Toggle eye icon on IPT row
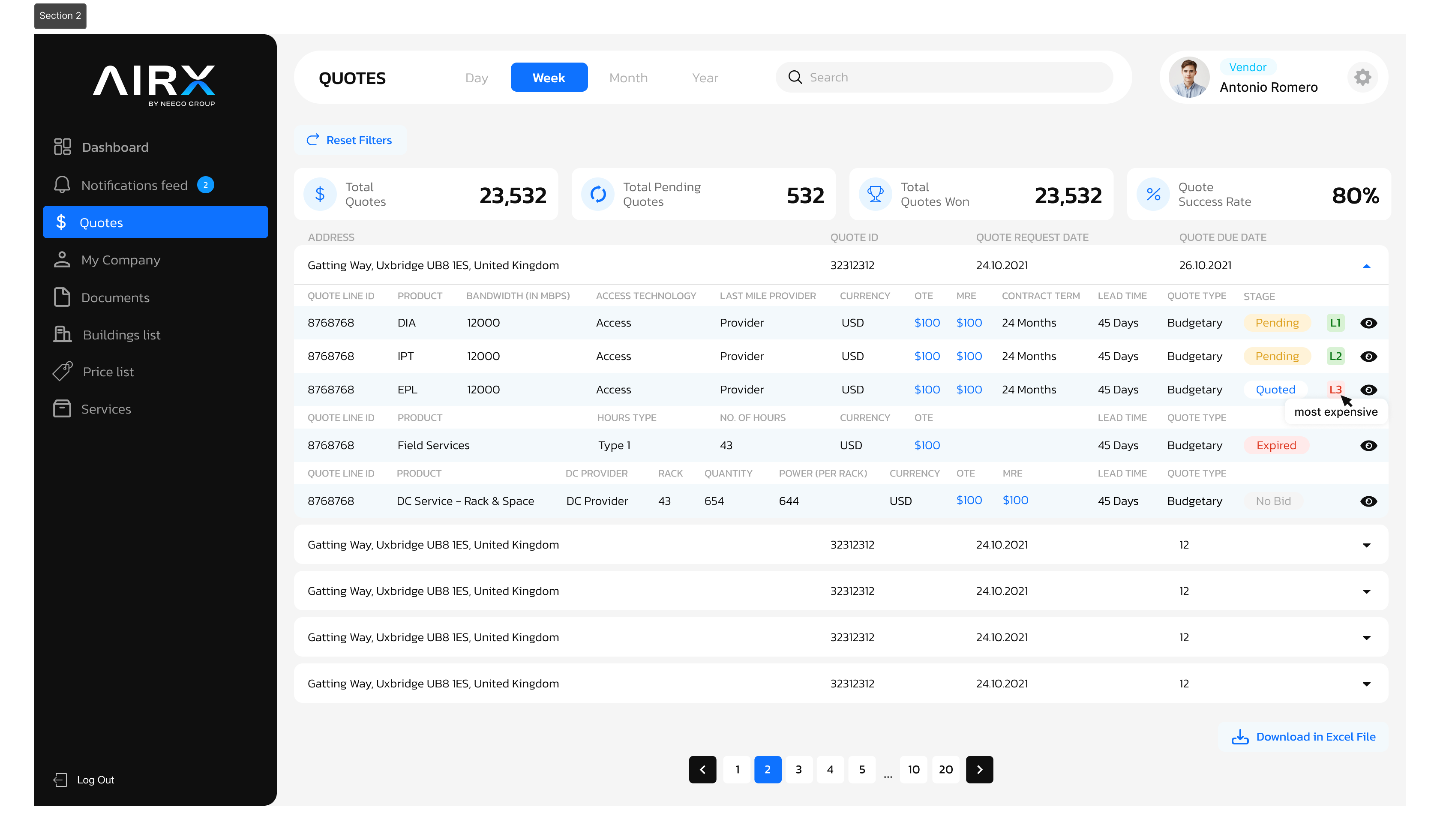1440x840 pixels. (x=1368, y=356)
